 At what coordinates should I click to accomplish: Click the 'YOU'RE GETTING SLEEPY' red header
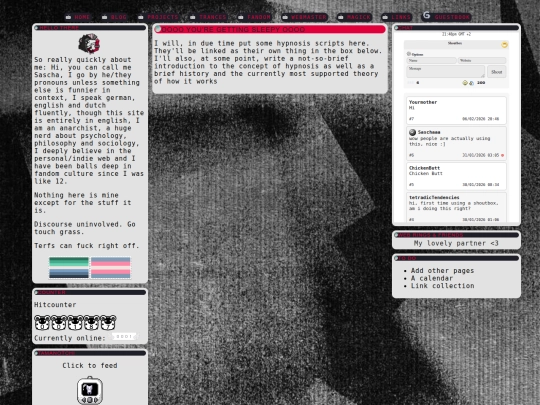pos(270,30)
